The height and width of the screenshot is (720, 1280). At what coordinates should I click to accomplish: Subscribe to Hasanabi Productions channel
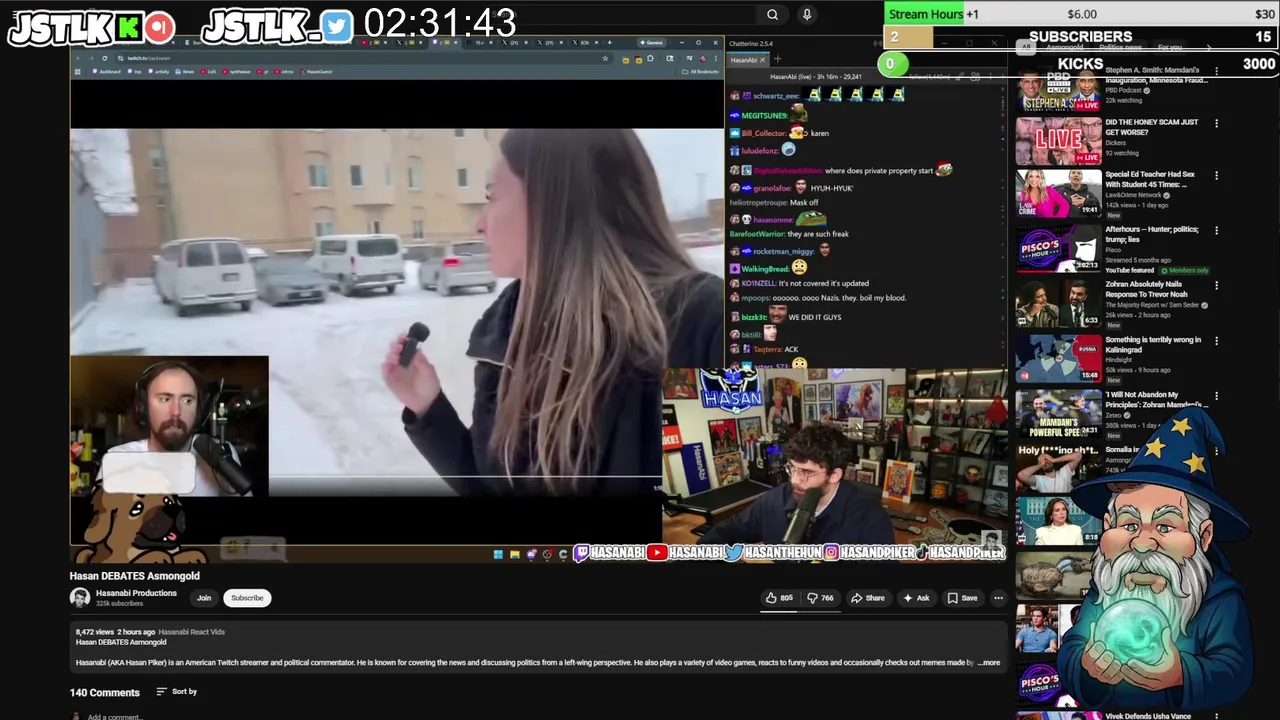(x=247, y=598)
